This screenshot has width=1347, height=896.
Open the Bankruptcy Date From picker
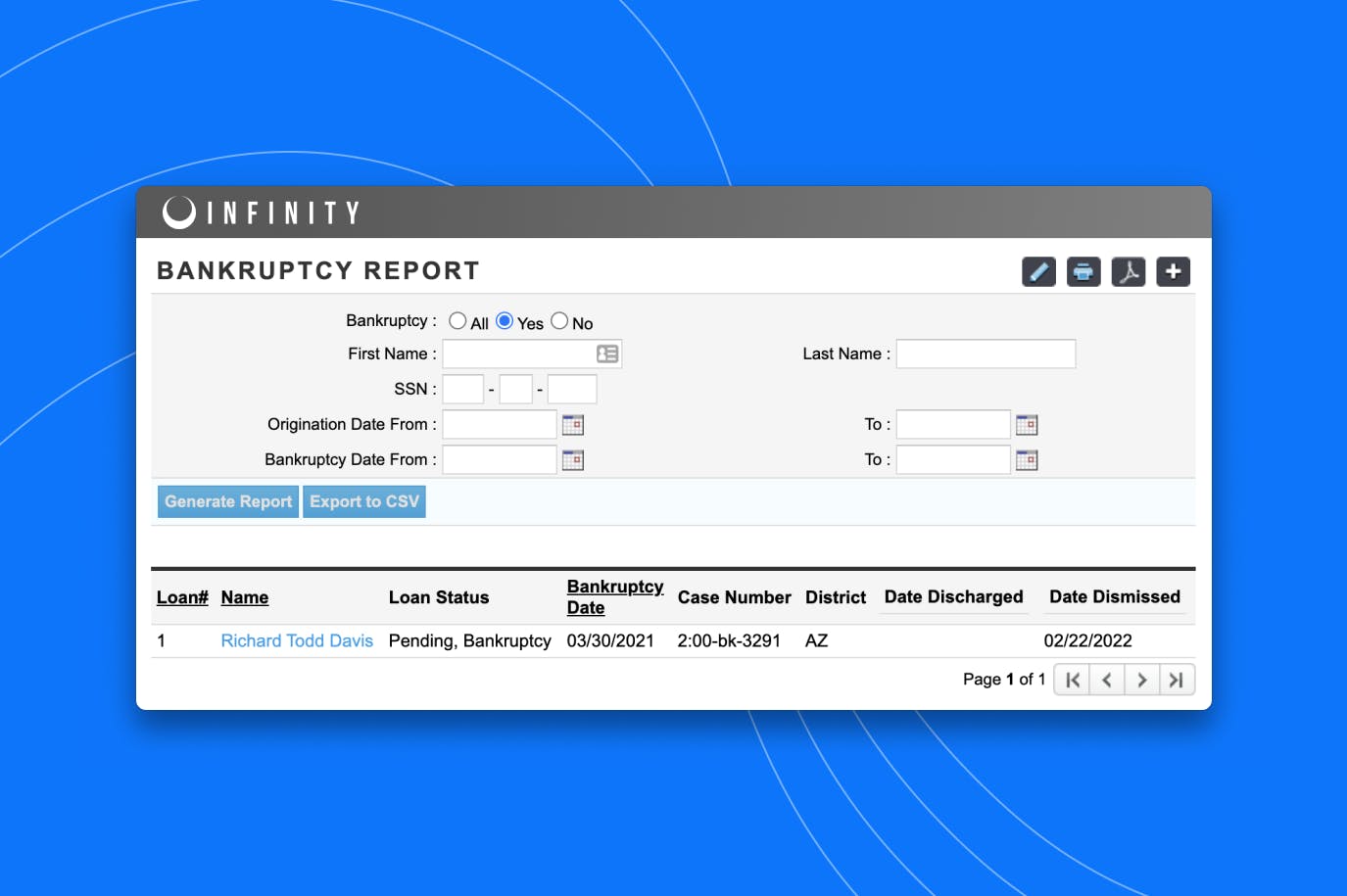coord(573,459)
